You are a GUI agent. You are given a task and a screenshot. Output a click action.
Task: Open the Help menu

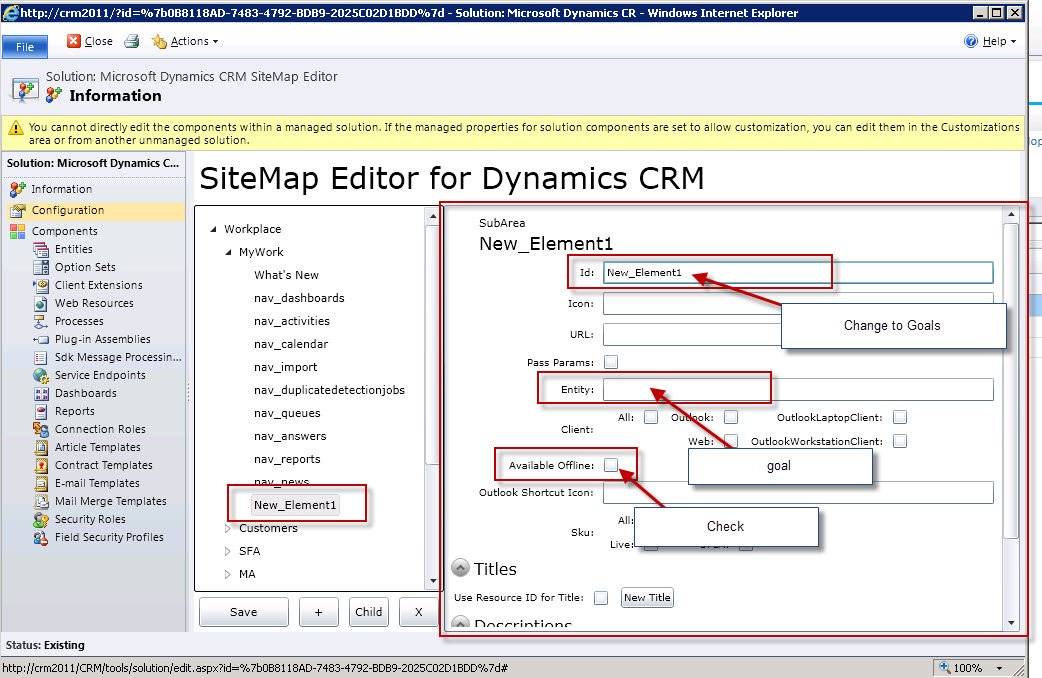click(990, 41)
